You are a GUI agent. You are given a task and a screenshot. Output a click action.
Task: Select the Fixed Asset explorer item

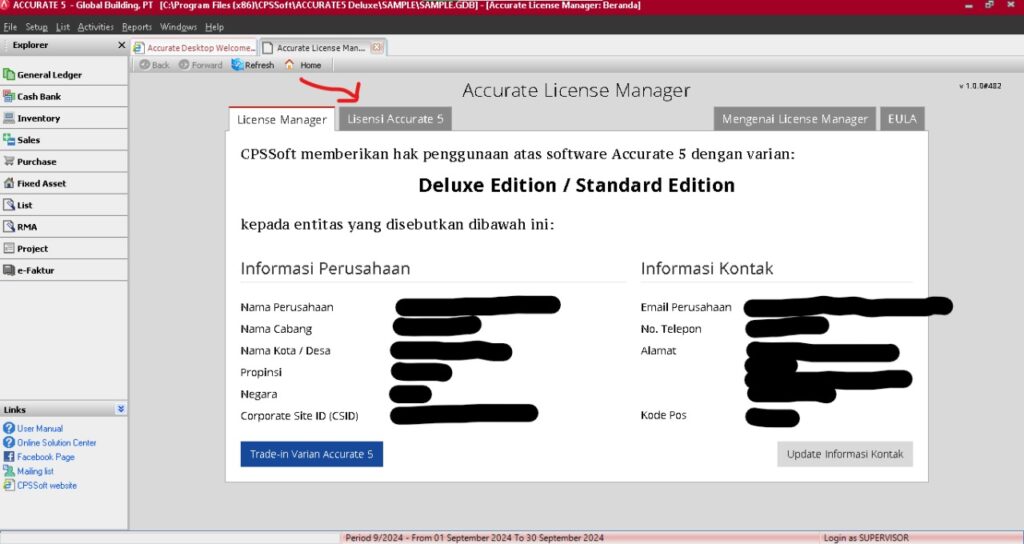click(x=64, y=184)
